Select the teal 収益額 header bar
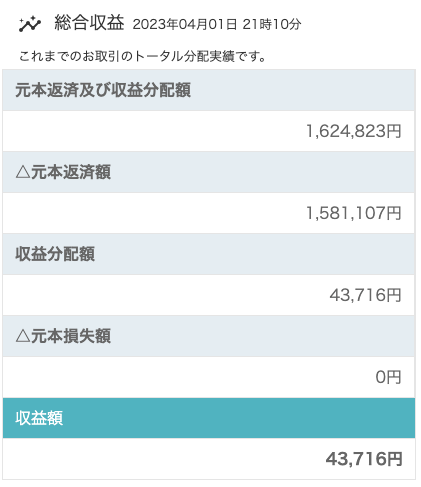 [x=209, y=418]
